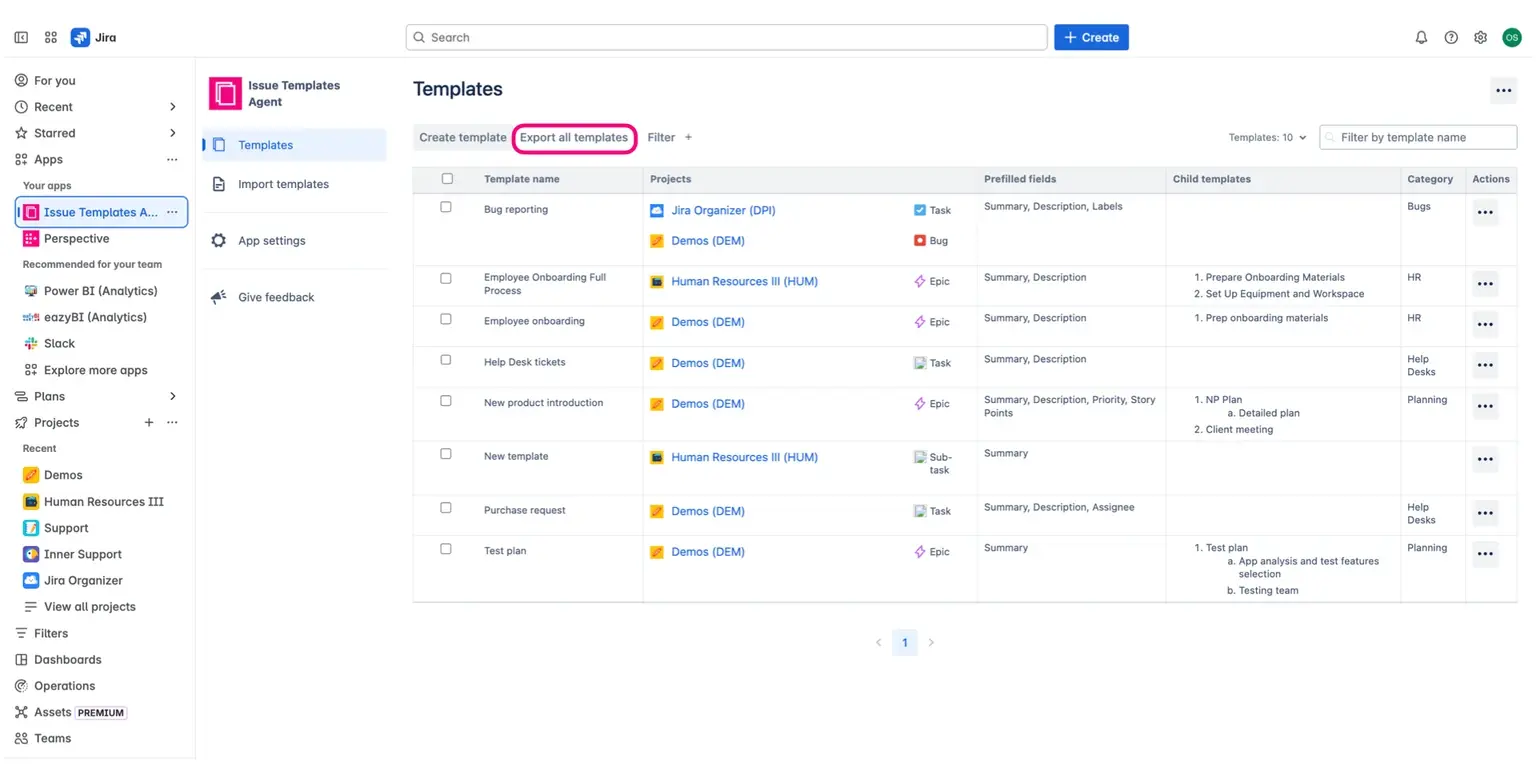The height and width of the screenshot is (774, 1536).
Task: Expand the Recent section chevron
Action: point(172,107)
